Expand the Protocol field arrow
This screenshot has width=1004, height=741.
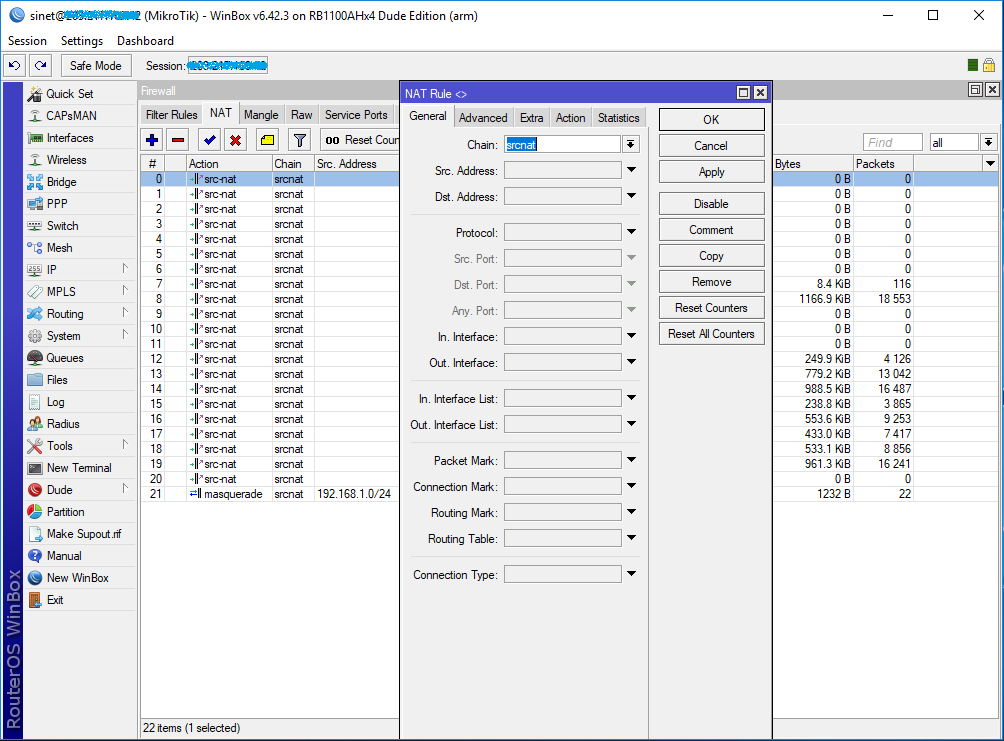coord(631,232)
